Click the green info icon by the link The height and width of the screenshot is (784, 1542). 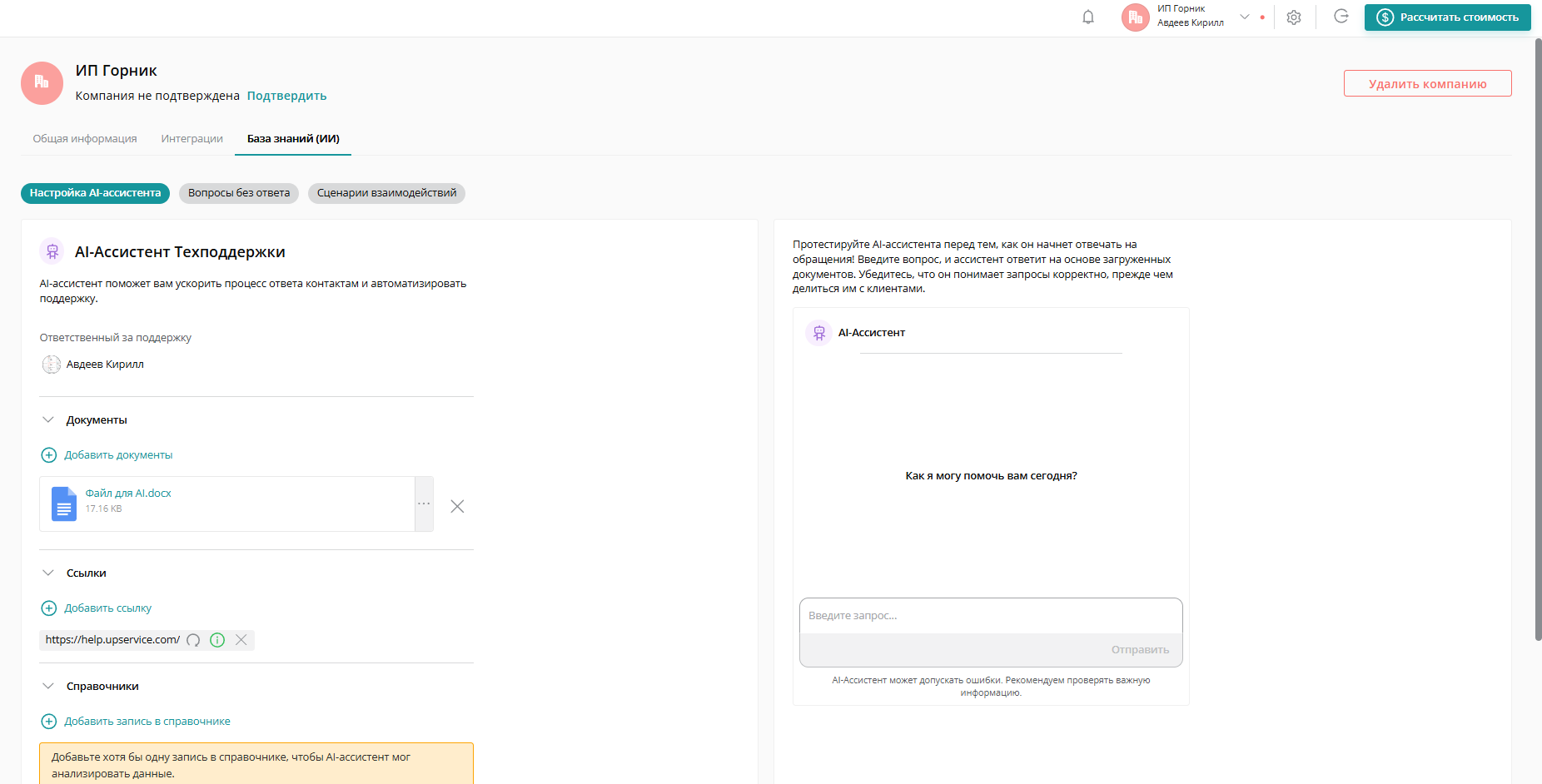coord(217,640)
